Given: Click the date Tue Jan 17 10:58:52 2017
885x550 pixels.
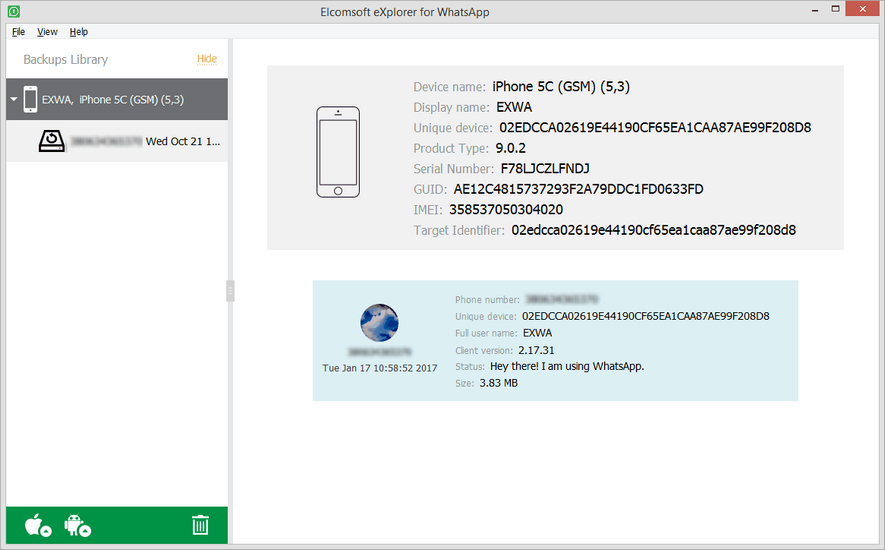Looking at the screenshot, I should pos(379,368).
